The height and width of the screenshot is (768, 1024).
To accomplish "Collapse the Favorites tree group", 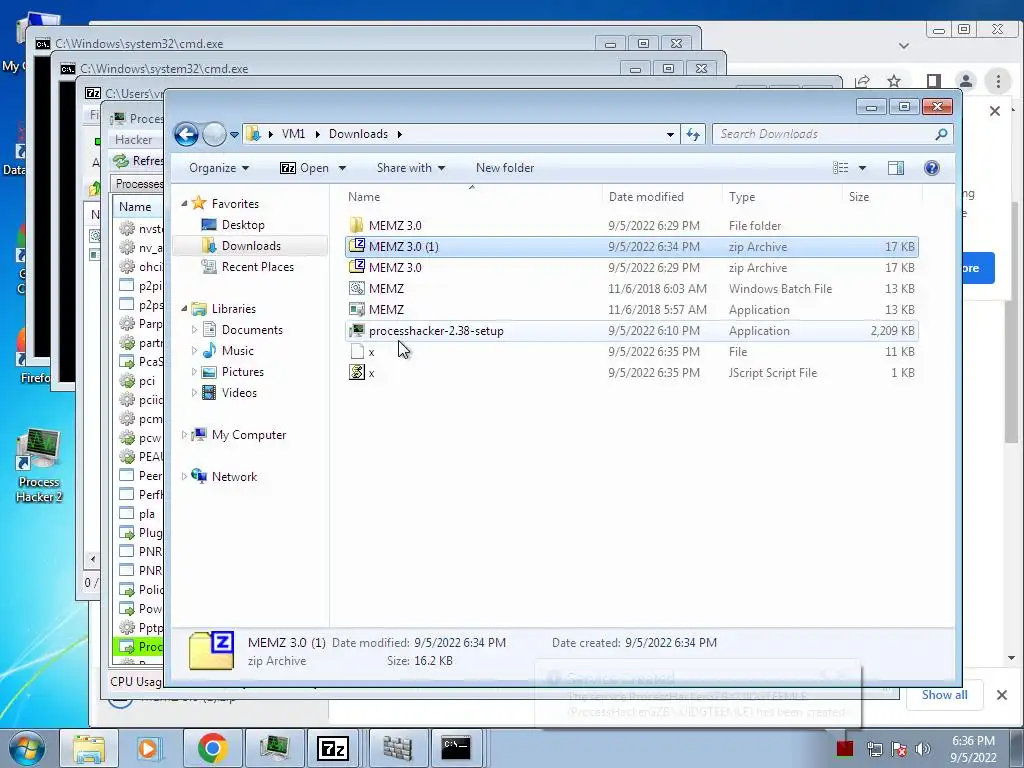I will (x=184, y=204).
